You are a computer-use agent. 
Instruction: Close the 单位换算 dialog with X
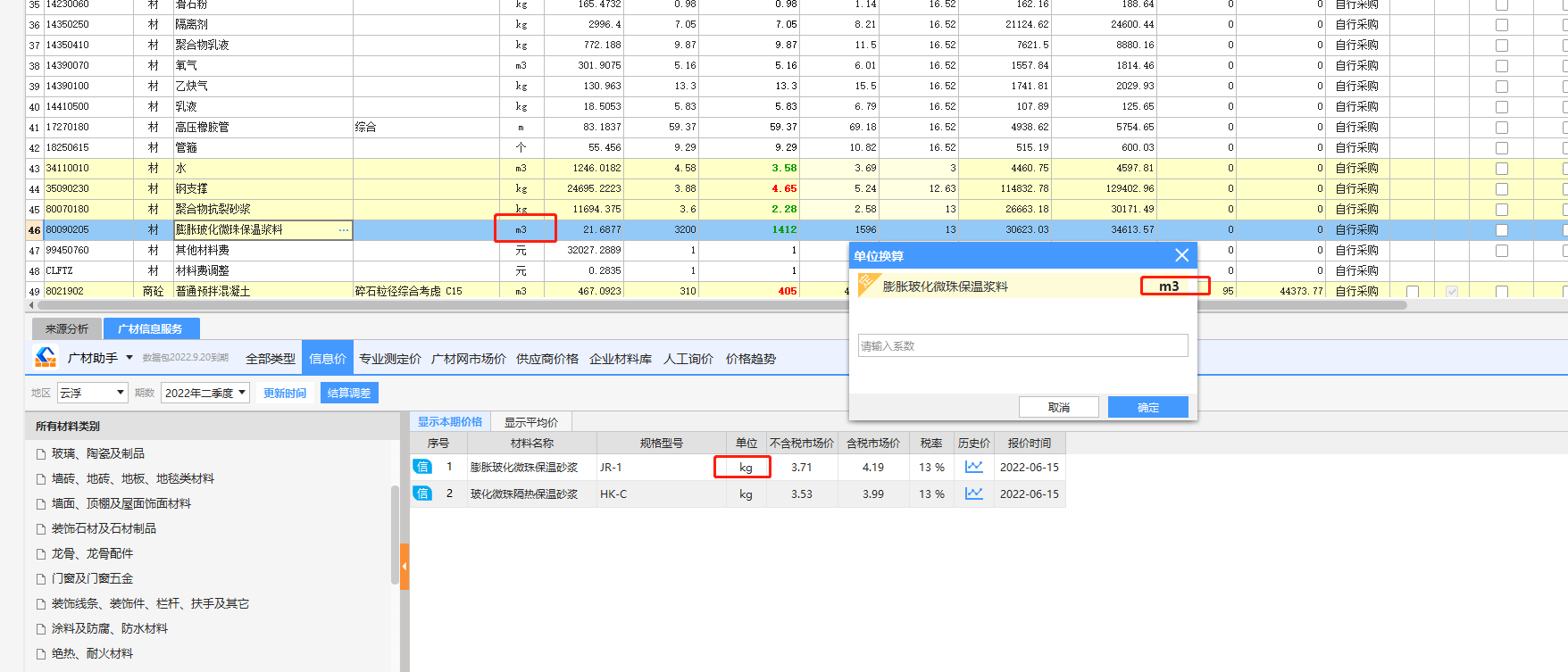tap(1181, 255)
